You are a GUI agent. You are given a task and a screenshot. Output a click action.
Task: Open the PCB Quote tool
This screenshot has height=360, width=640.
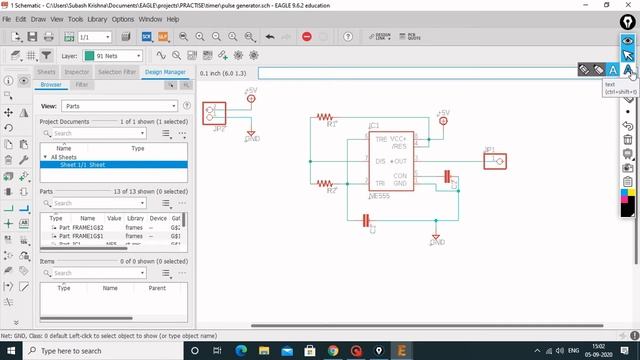click(x=410, y=37)
